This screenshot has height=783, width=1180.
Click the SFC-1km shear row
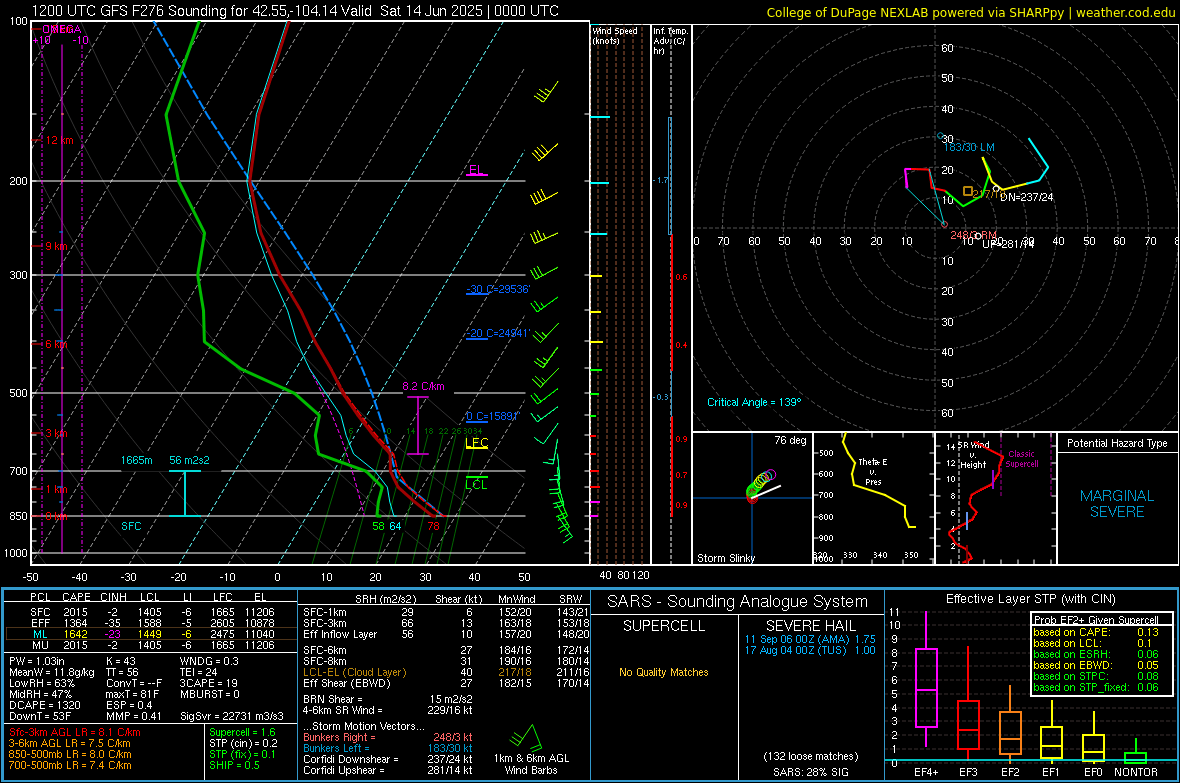coord(446,612)
